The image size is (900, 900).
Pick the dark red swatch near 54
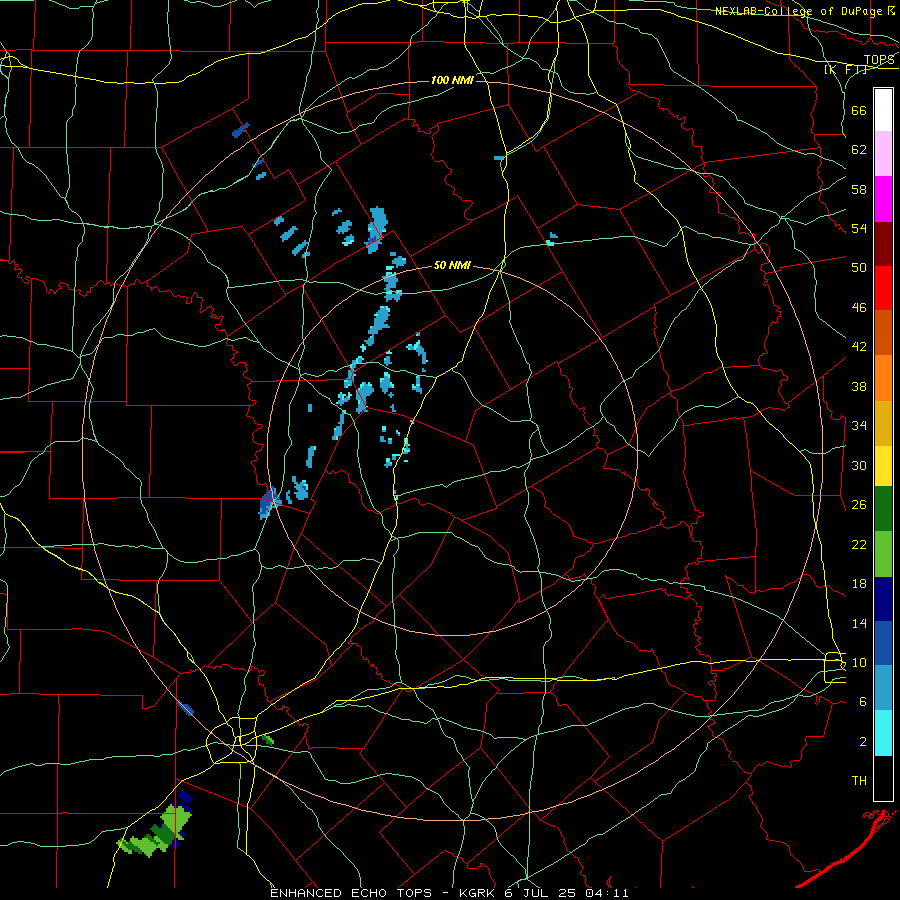pos(883,244)
